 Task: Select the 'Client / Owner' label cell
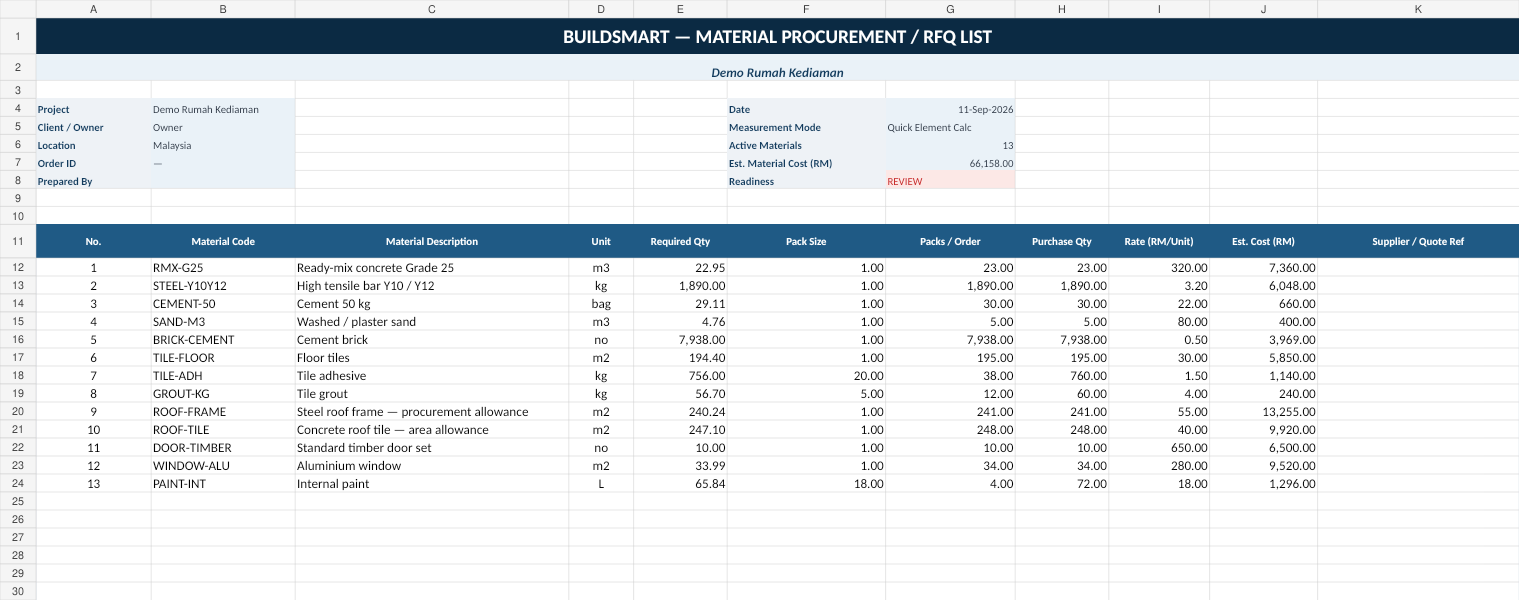(x=93, y=127)
